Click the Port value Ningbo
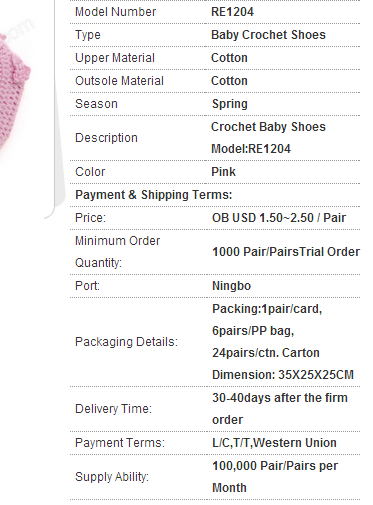Image resolution: width=373 pixels, height=505 pixels. click(231, 286)
